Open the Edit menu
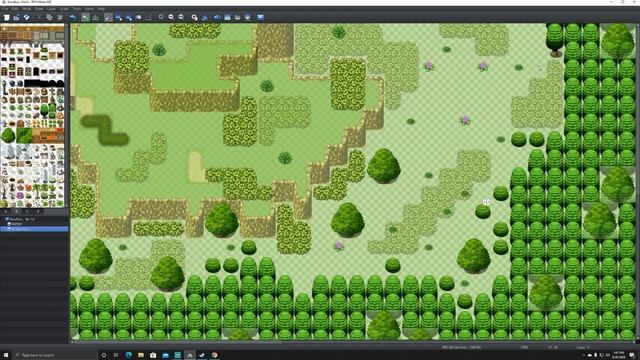This screenshot has height=360, width=640. 15,9
